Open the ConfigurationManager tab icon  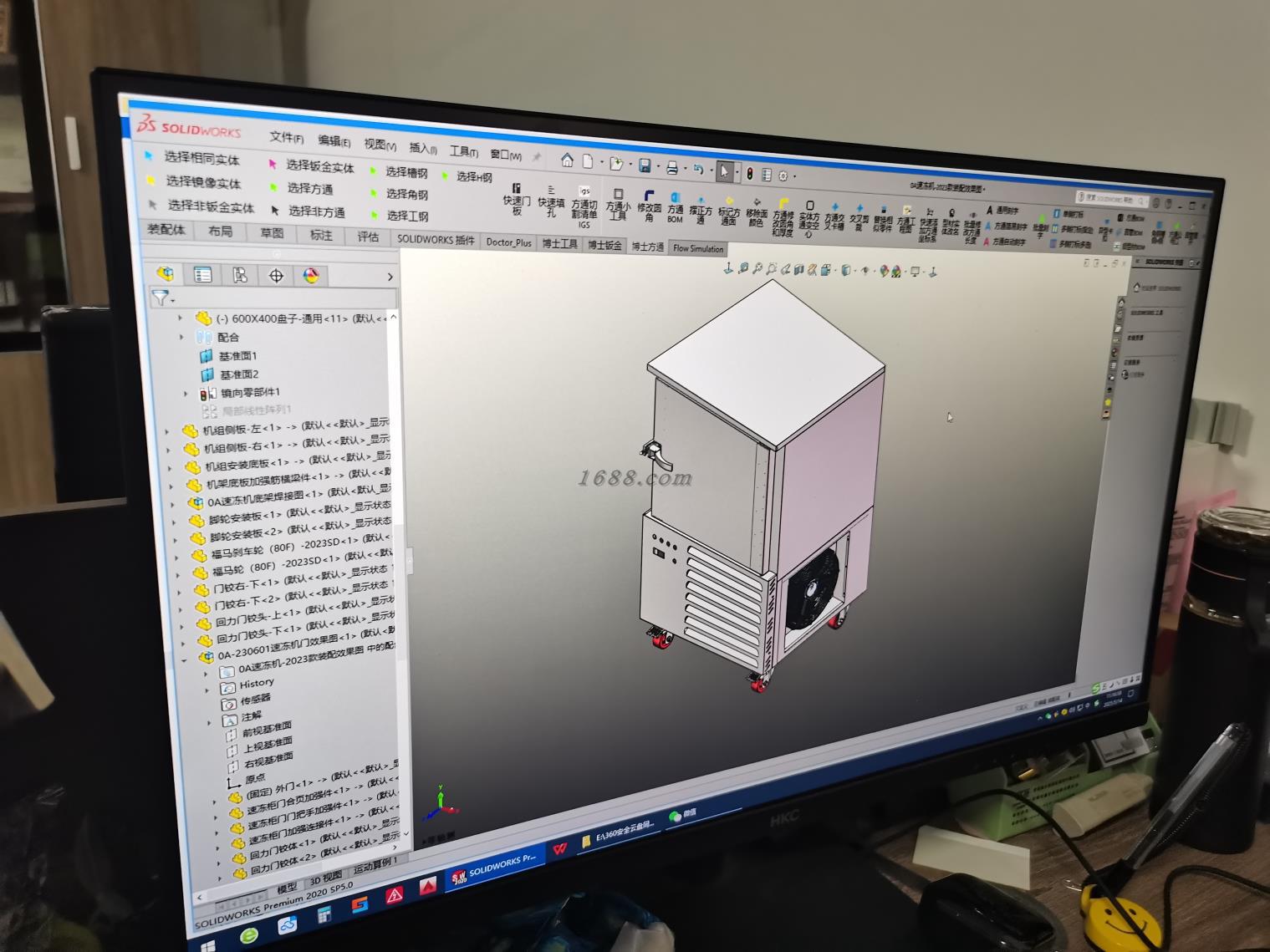[x=240, y=275]
